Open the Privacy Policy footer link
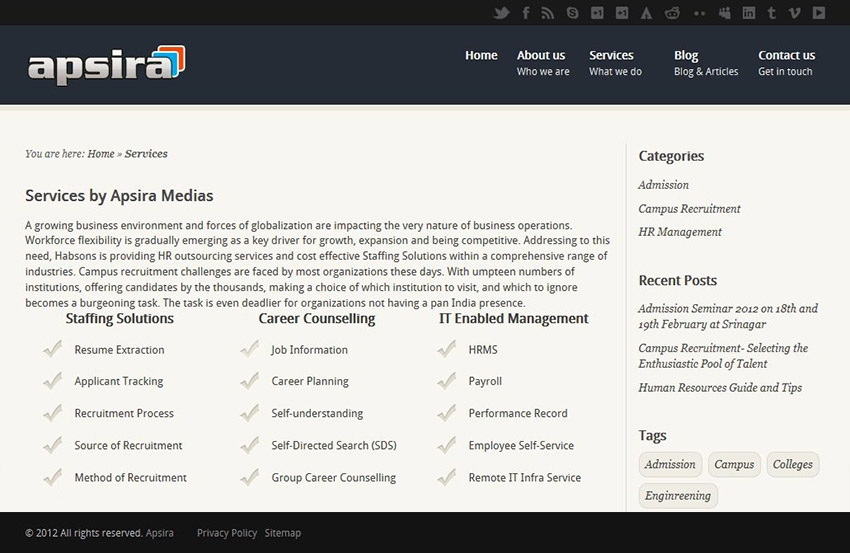850x553 pixels. pyautogui.click(x=227, y=533)
